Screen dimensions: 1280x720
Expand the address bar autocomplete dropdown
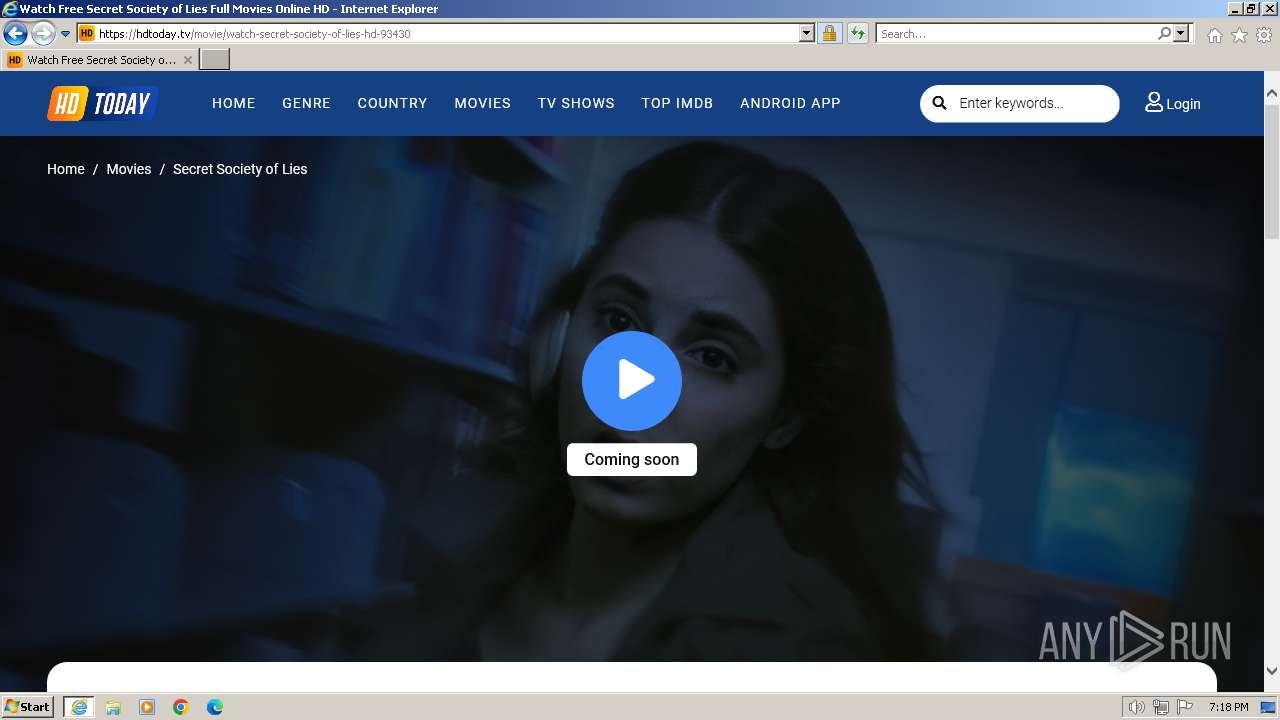pos(807,33)
